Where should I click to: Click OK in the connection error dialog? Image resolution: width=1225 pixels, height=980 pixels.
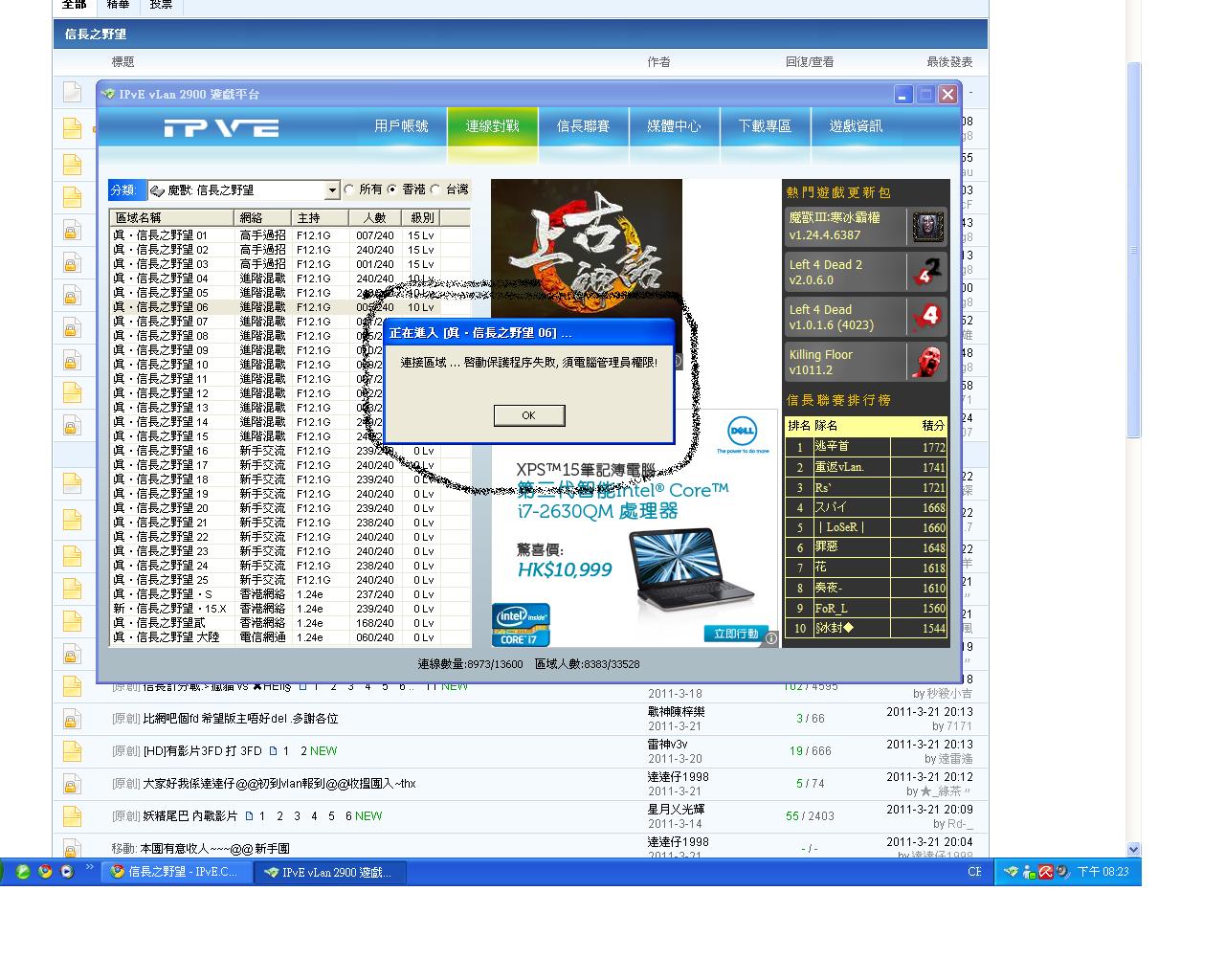pyautogui.click(x=528, y=415)
